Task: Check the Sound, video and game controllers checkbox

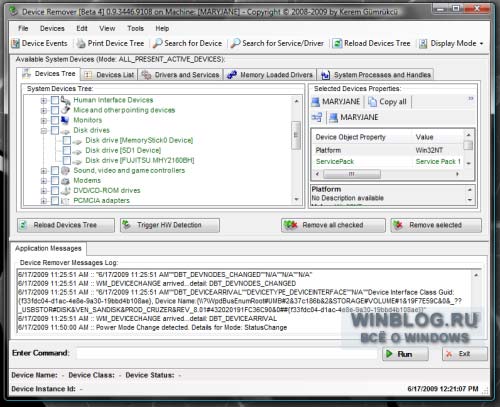Action: point(55,171)
